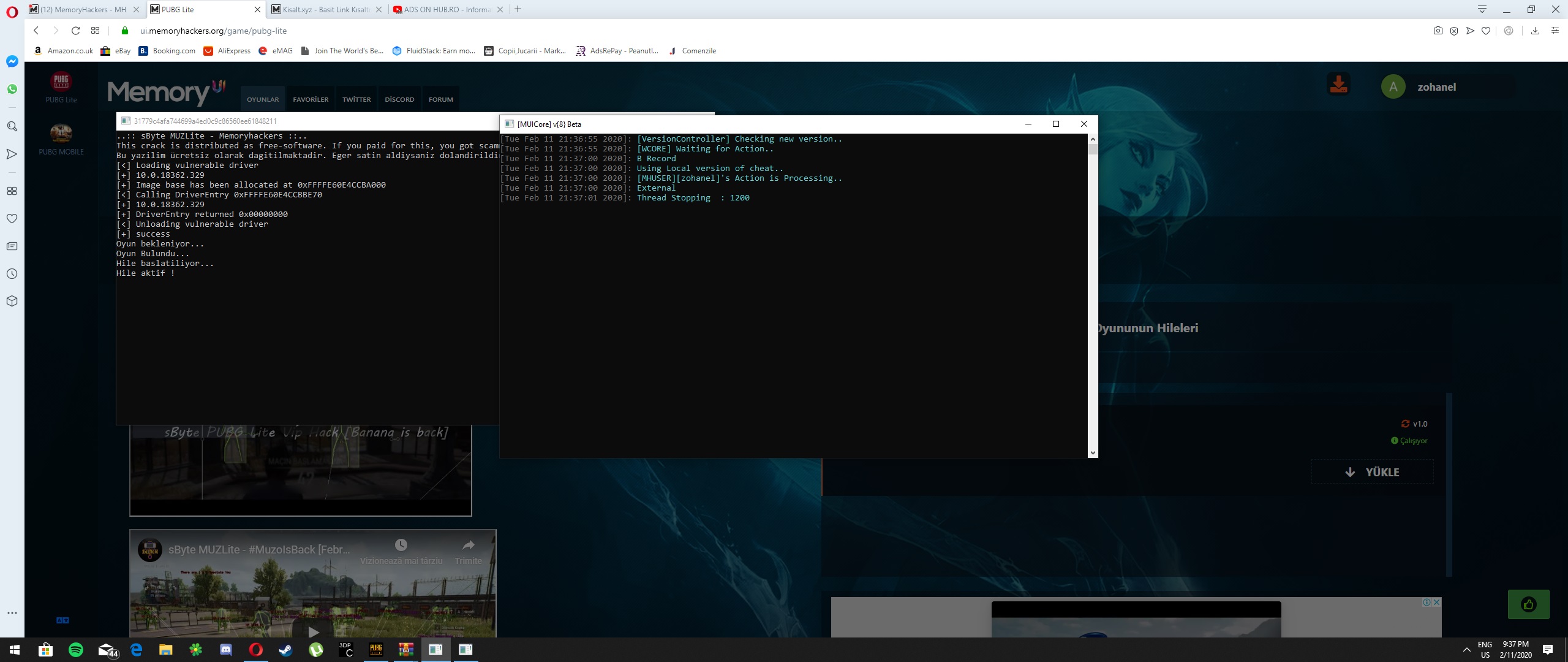Viewport: 1568px width, 662px height.
Task: Open Steam from taskbar
Action: pyautogui.click(x=285, y=650)
